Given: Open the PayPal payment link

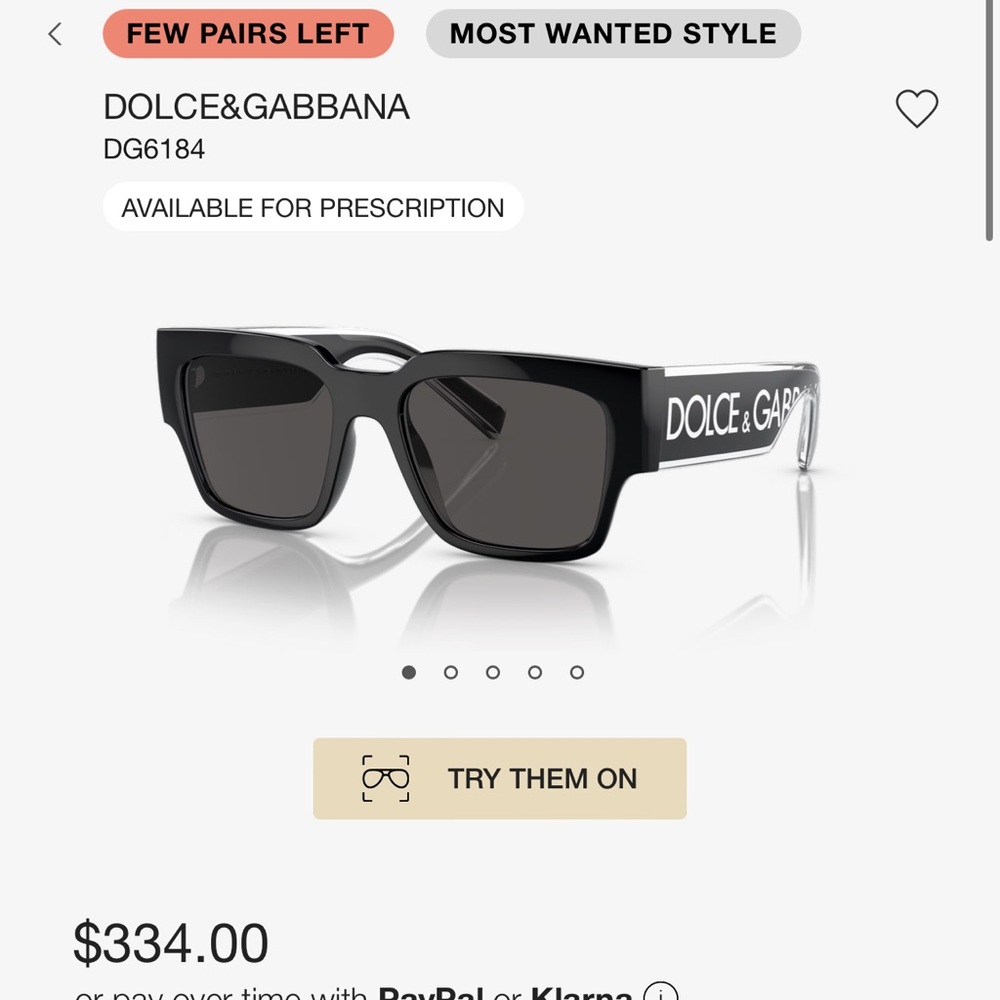Looking at the screenshot, I should click(x=432, y=994).
